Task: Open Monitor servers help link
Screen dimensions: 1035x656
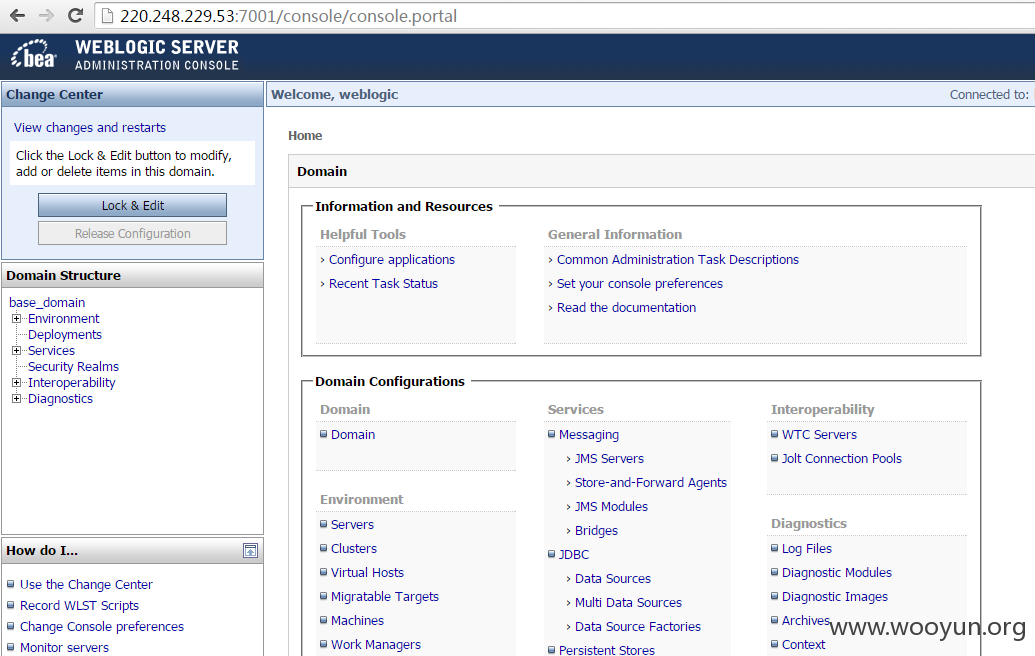Action: pos(64,647)
